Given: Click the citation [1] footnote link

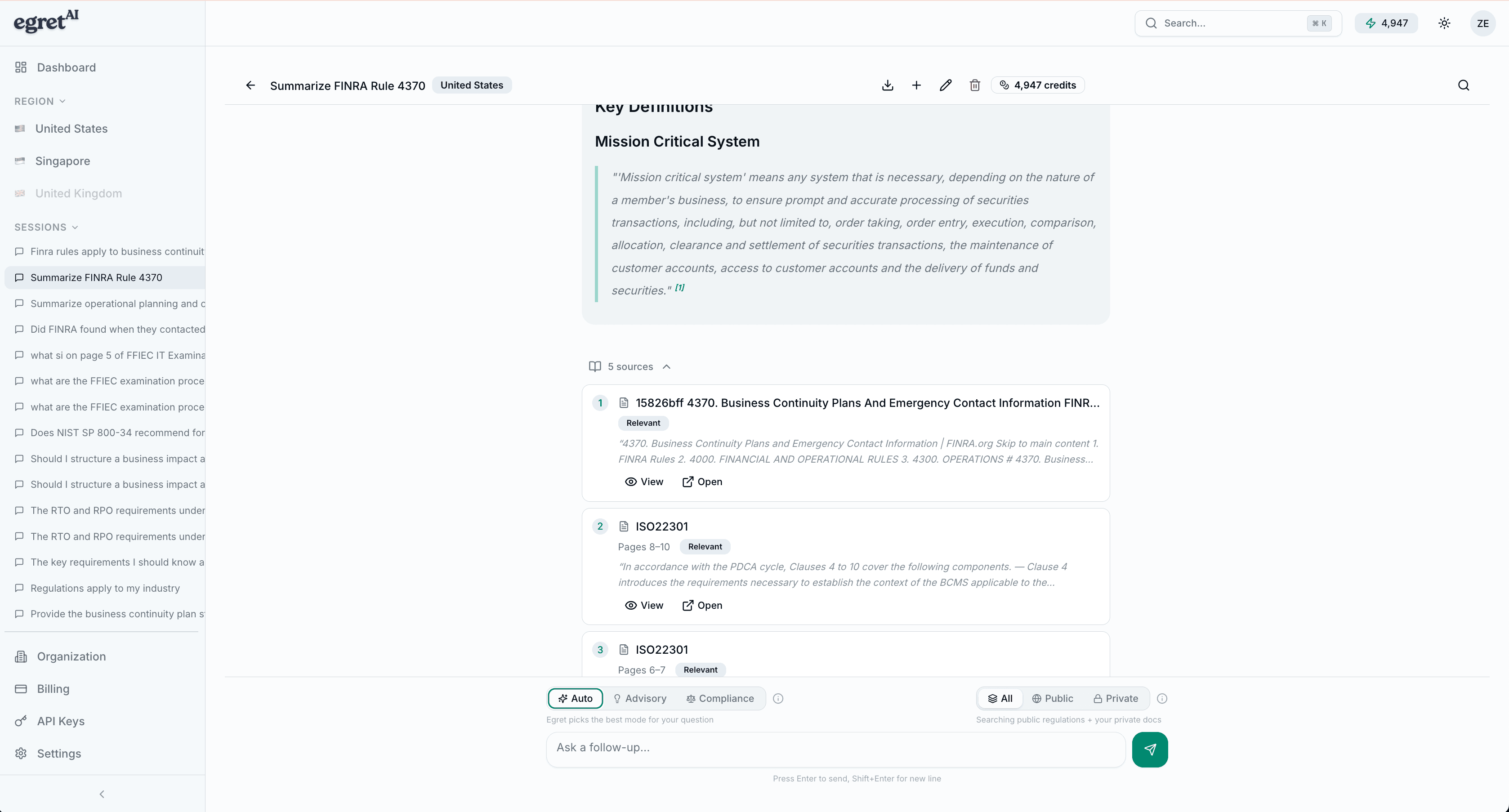Looking at the screenshot, I should click(x=679, y=288).
